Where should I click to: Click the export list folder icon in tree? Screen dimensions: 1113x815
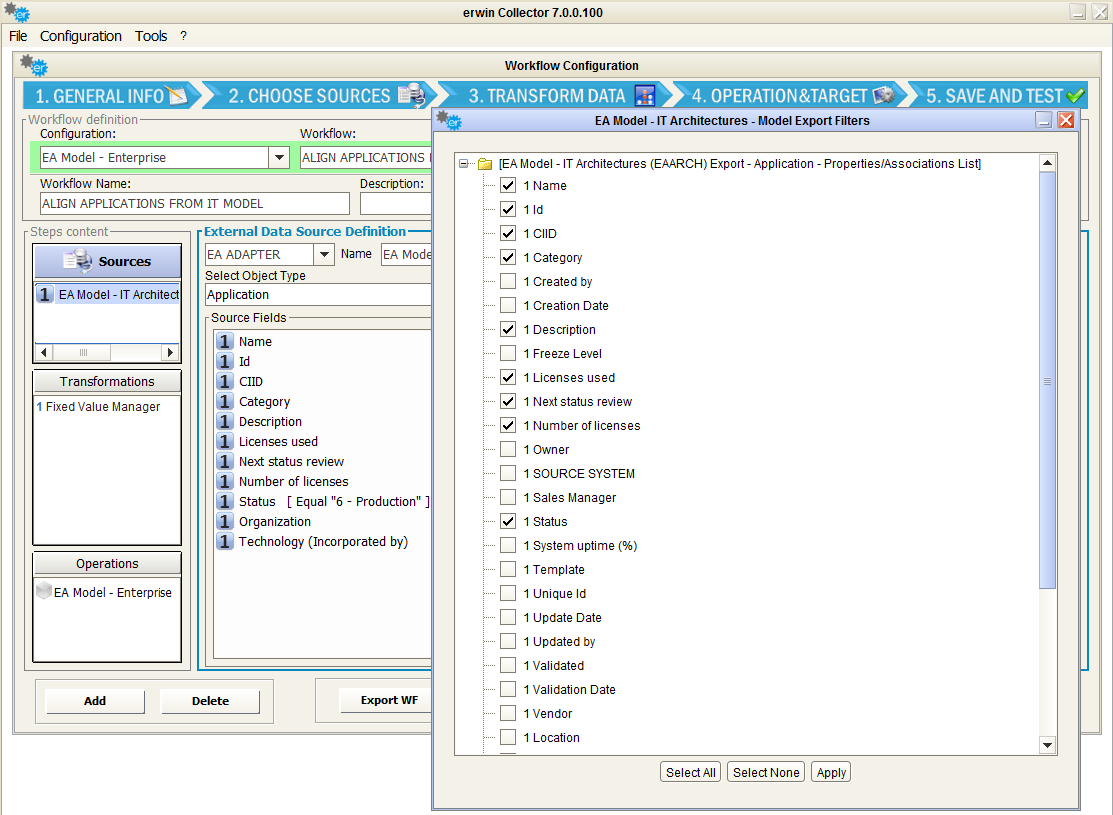click(x=485, y=164)
